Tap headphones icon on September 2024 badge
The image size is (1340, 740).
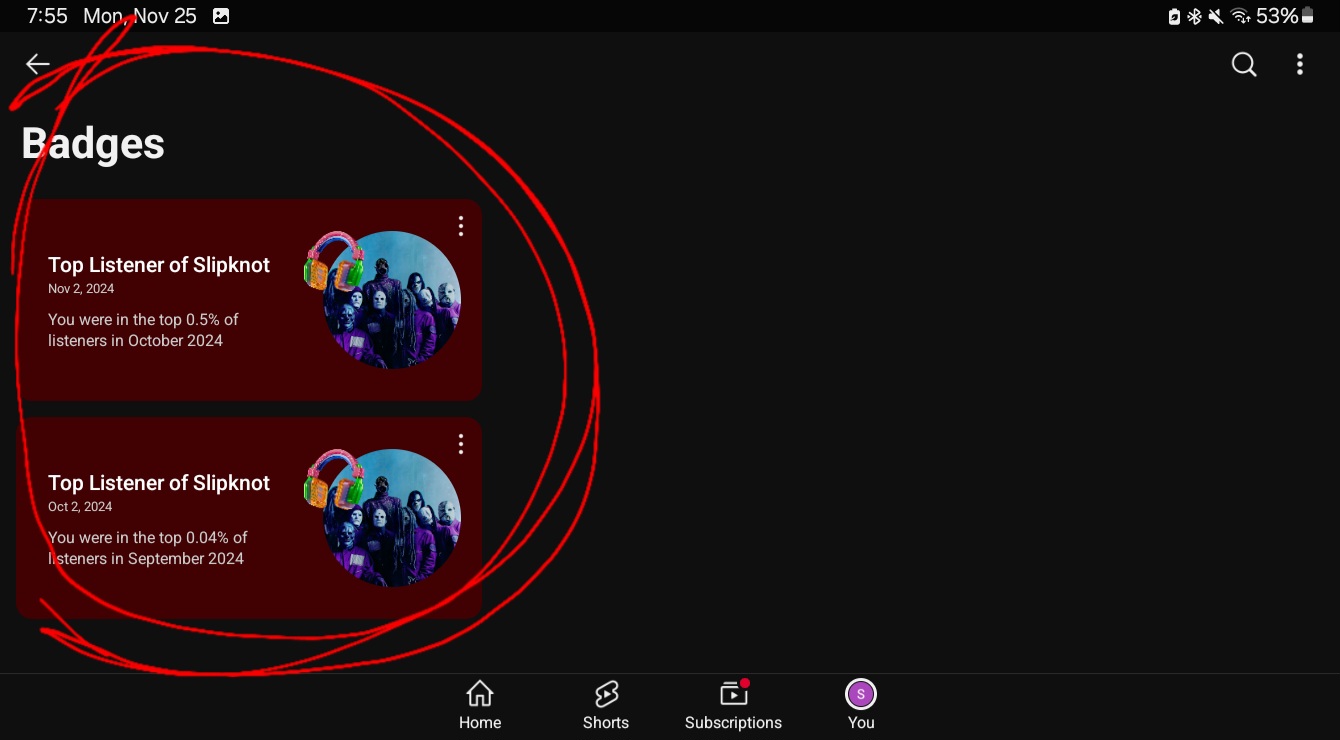334,480
